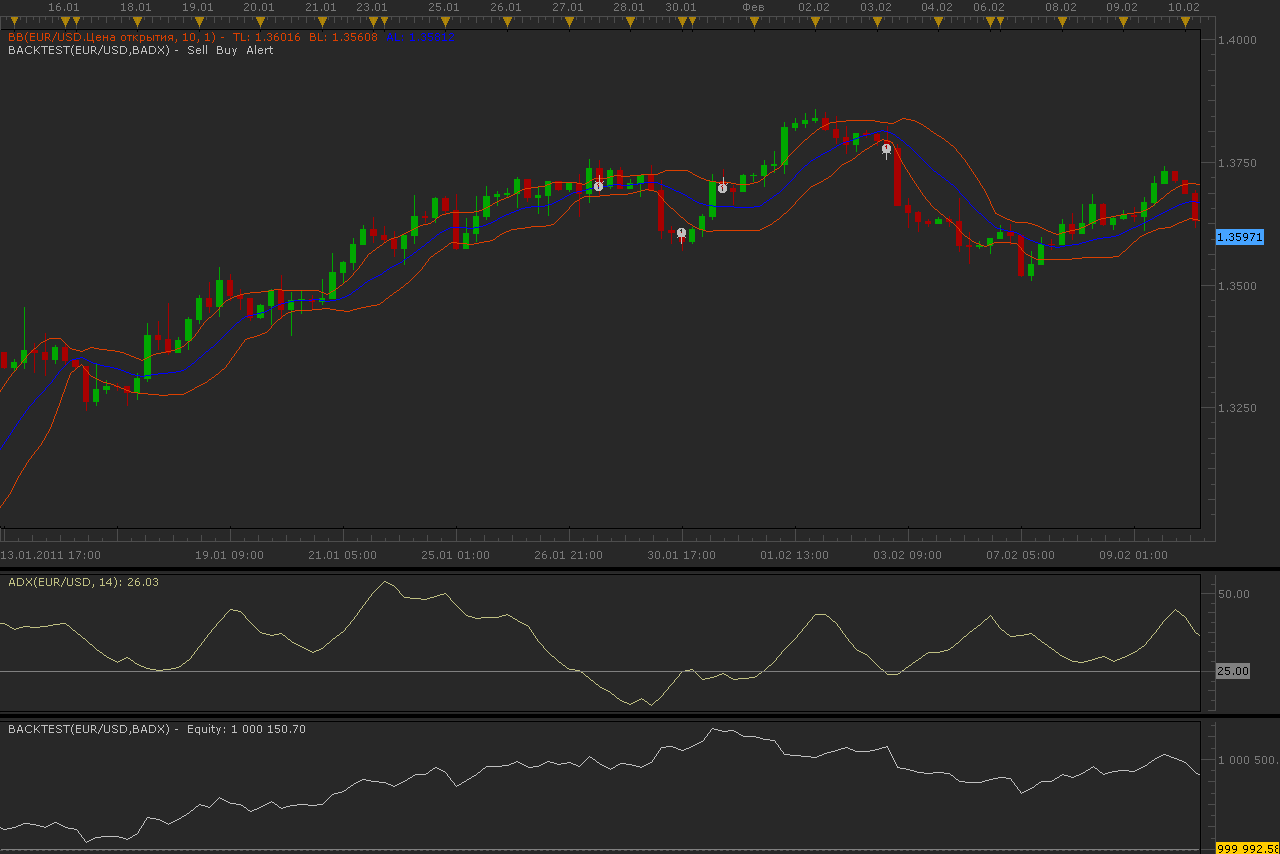Click the signal marker at the 03.02 peak

click(x=886, y=149)
